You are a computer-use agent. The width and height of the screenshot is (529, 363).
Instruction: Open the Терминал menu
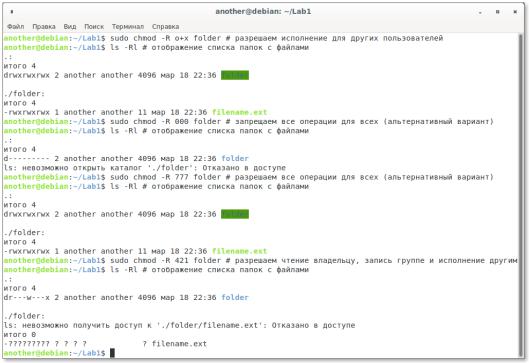(128, 26)
